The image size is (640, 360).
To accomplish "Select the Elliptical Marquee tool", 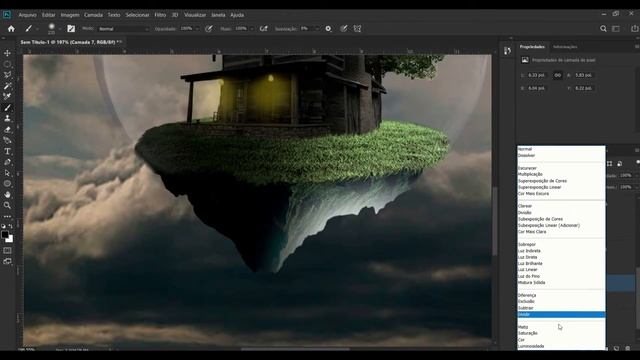I will 7,64.
